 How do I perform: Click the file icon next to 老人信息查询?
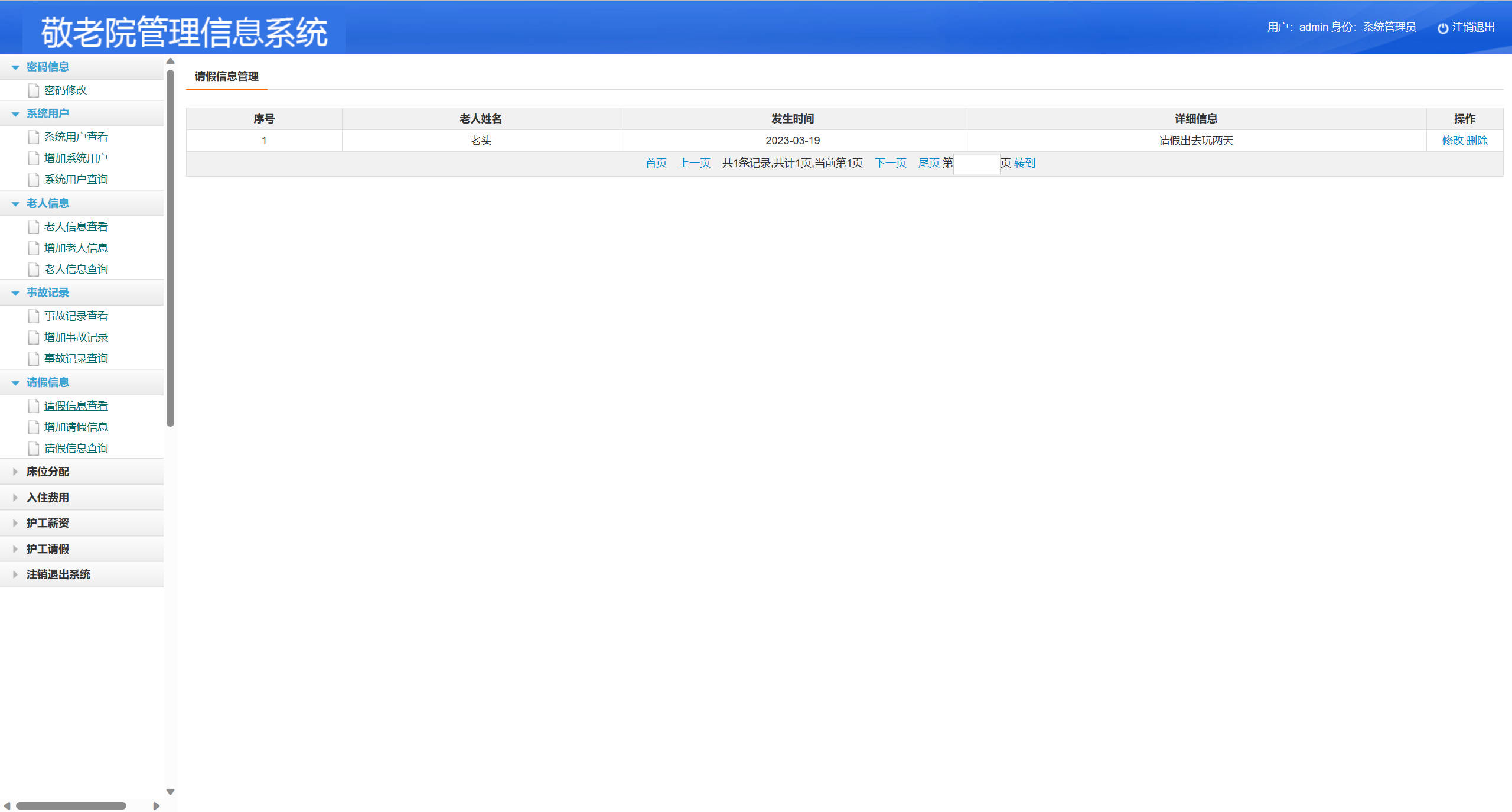(34, 269)
